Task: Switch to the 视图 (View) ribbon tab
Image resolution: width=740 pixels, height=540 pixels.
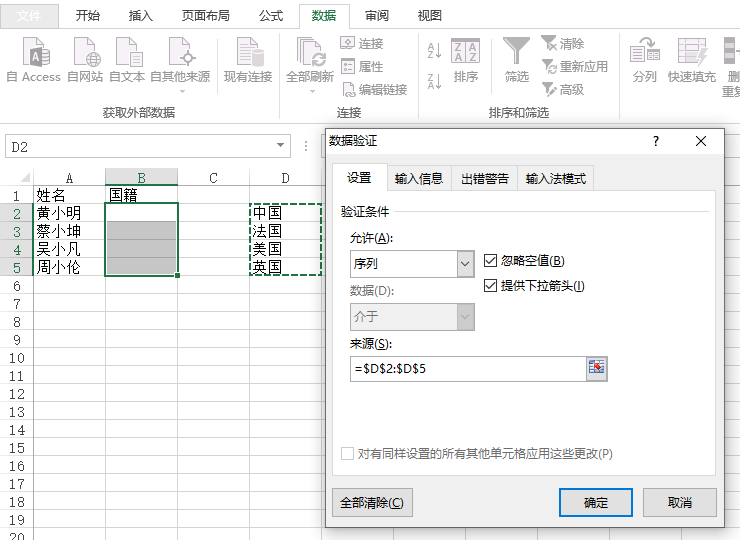Action: click(429, 16)
